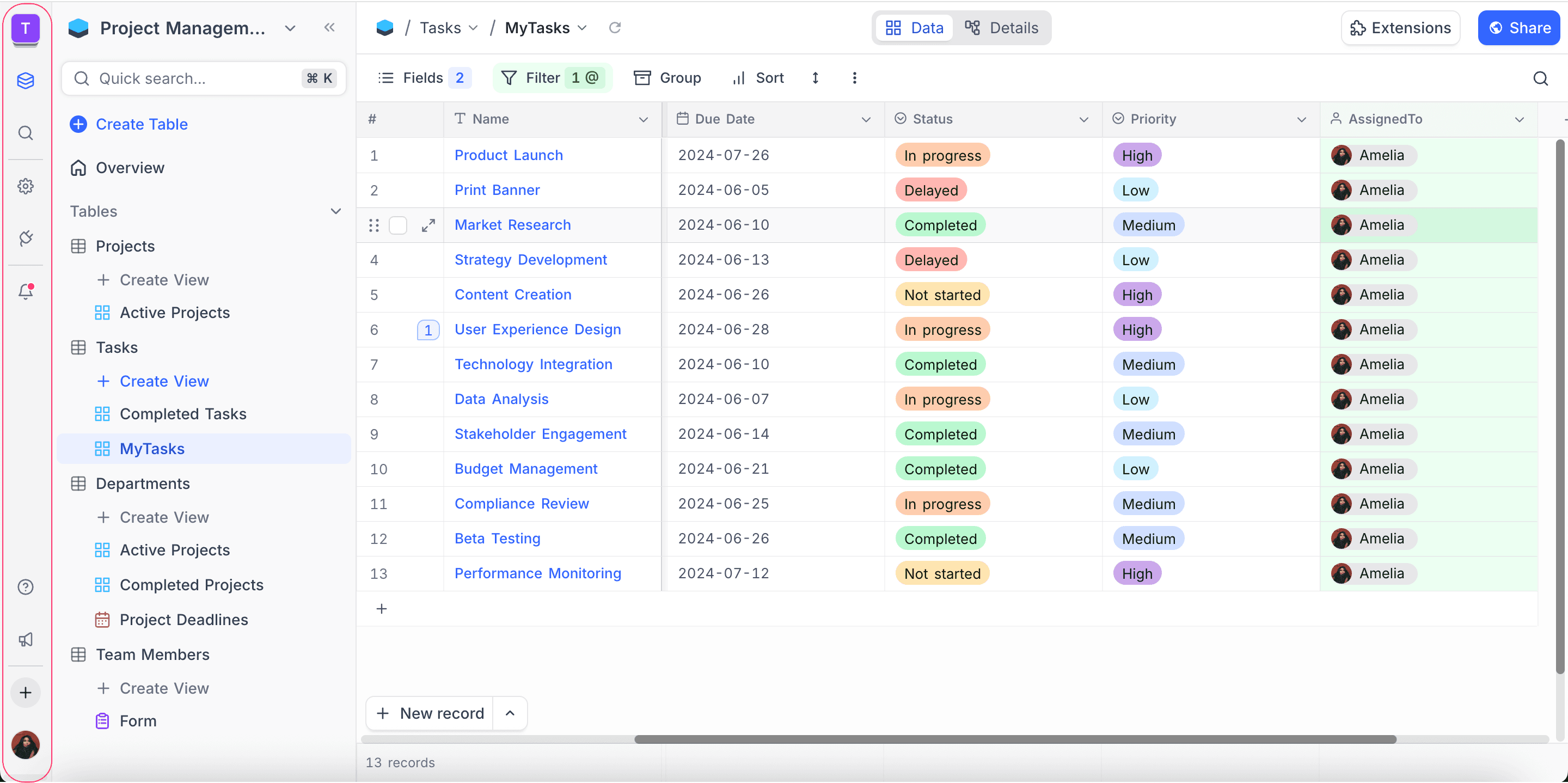Open comment badge on User Experience Design
Viewport: 1568px width, 783px height.
428,330
